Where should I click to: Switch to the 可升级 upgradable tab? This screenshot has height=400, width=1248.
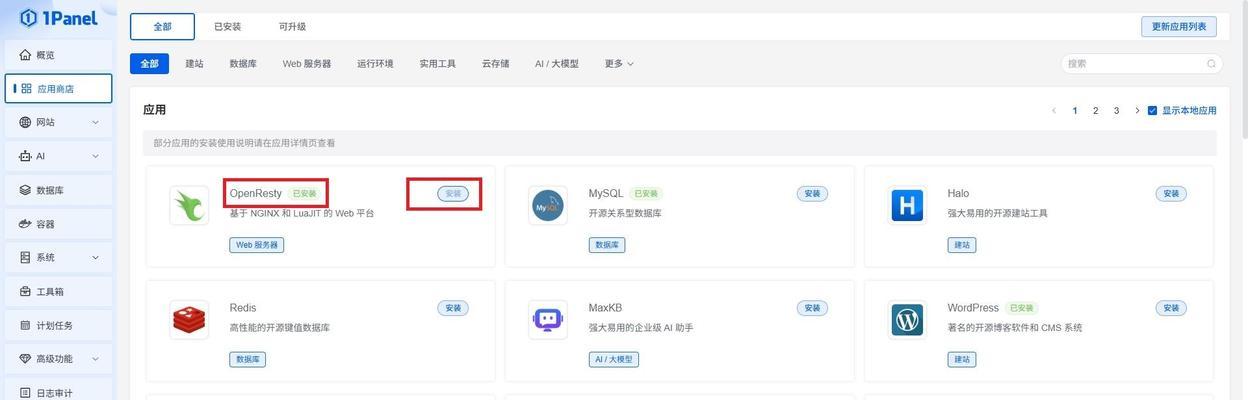[292, 27]
